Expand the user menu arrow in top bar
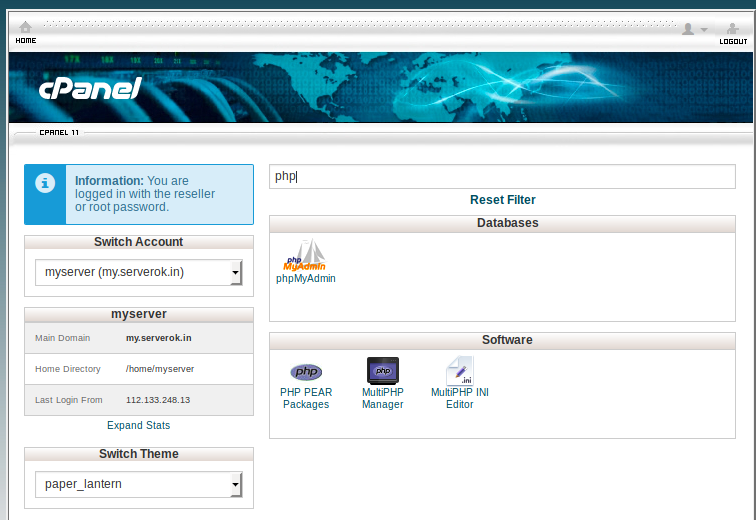The height and width of the screenshot is (520, 756). coord(704,30)
